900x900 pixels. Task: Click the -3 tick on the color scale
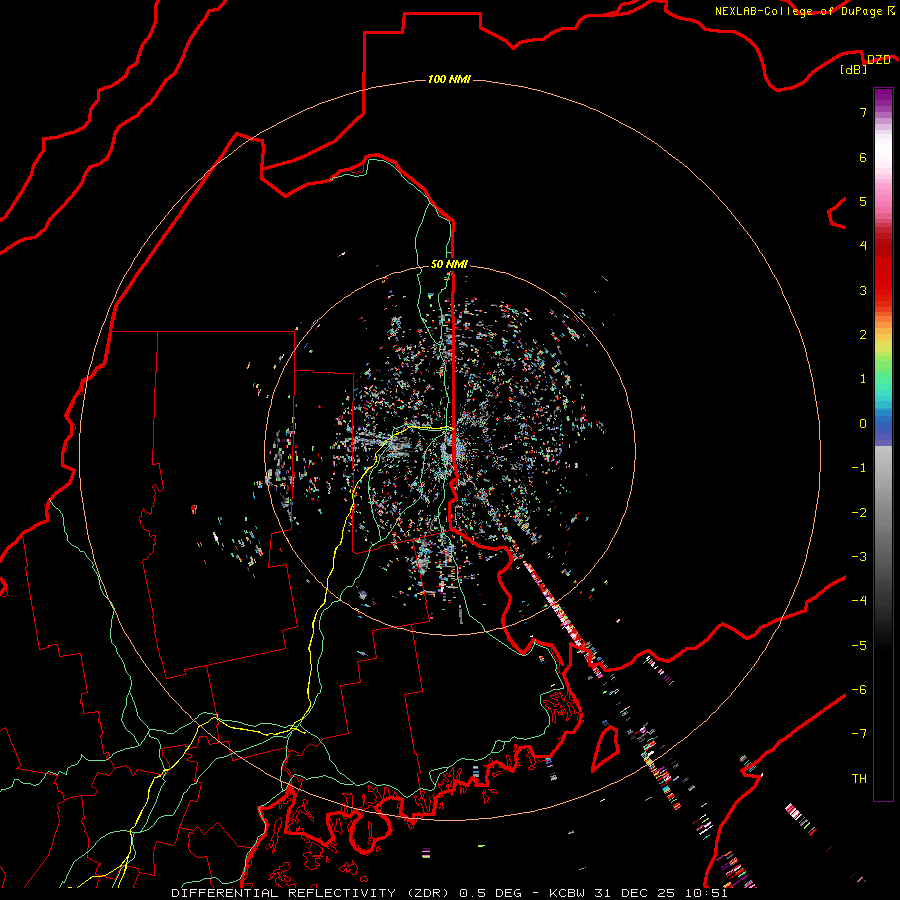coord(859,557)
